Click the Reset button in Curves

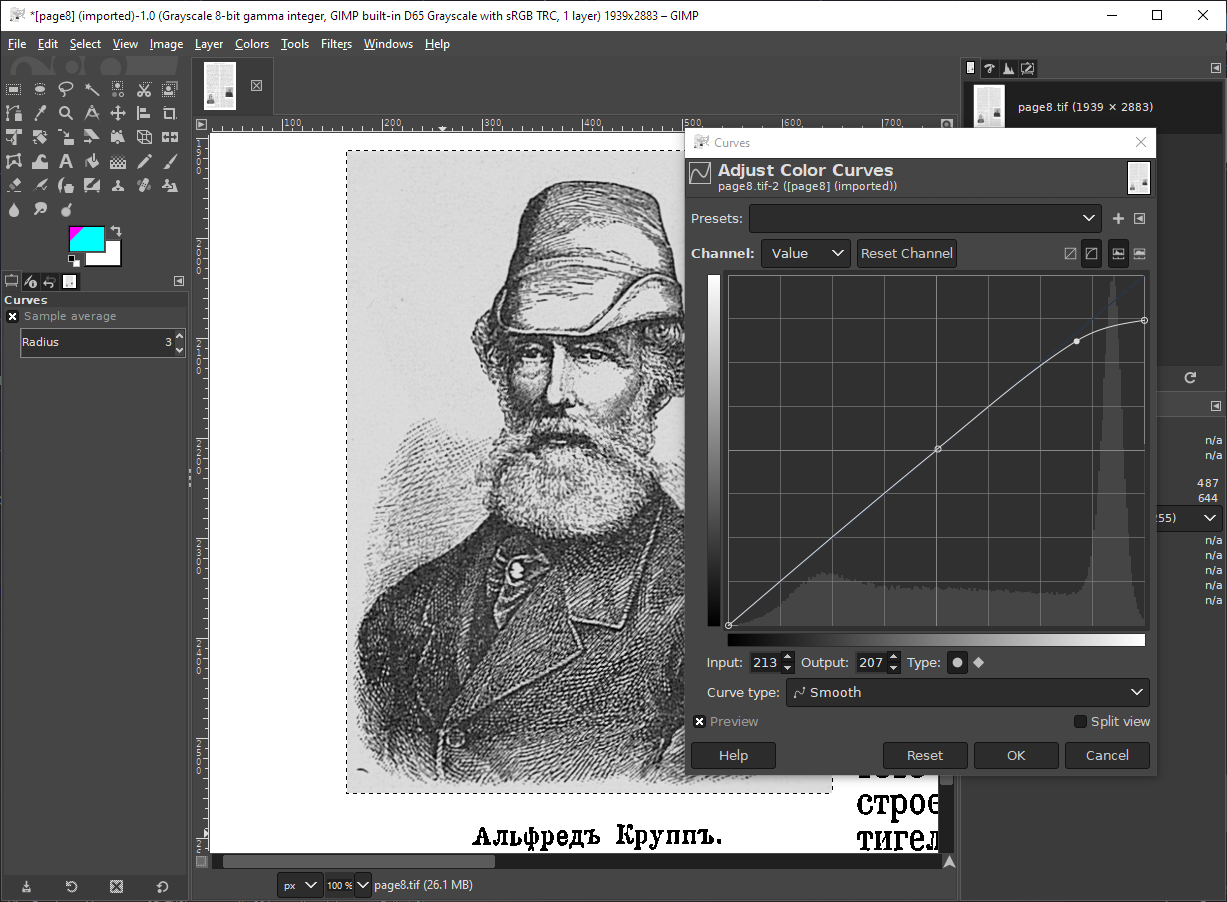click(925, 755)
